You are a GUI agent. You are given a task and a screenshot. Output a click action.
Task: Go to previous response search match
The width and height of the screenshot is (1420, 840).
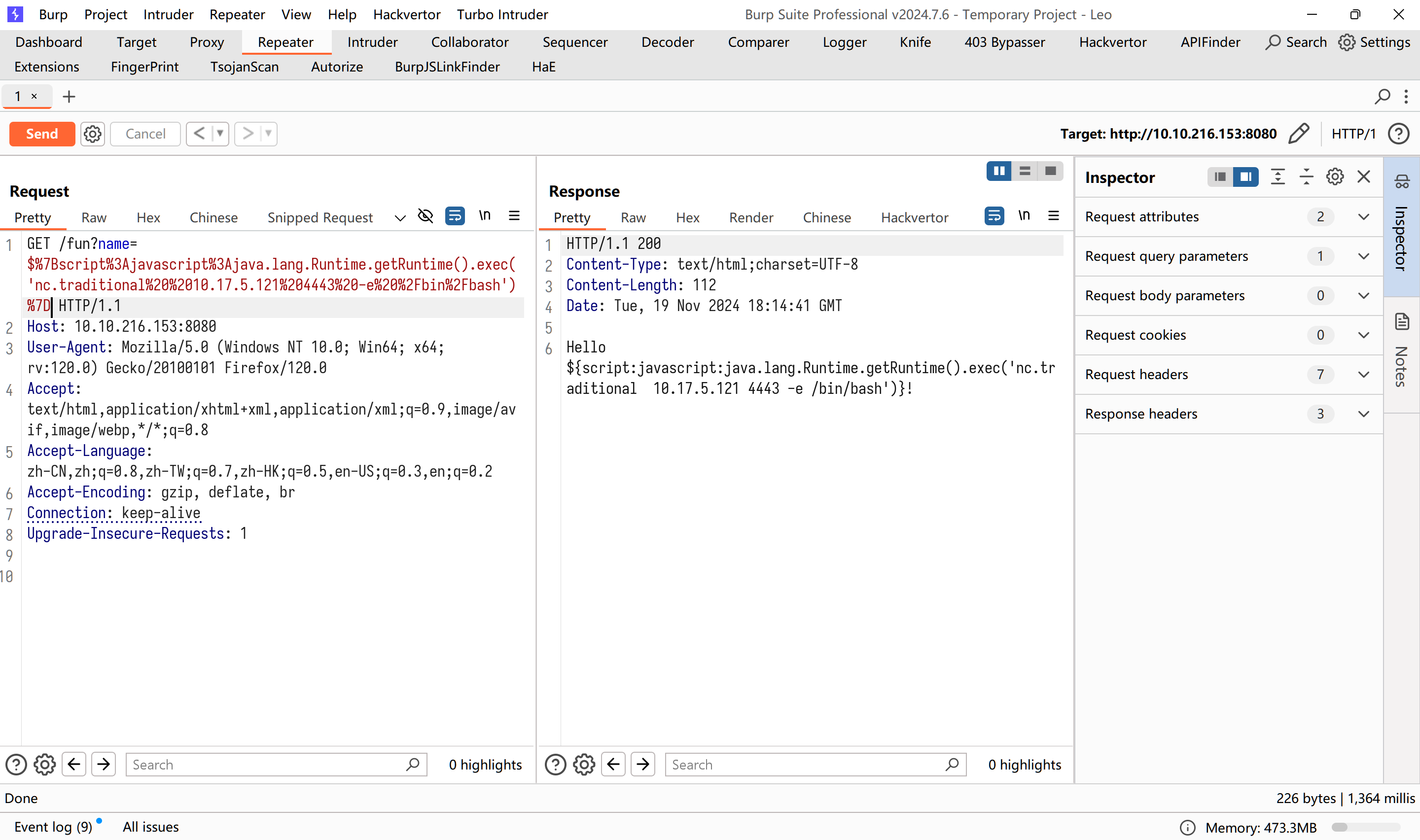click(613, 765)
